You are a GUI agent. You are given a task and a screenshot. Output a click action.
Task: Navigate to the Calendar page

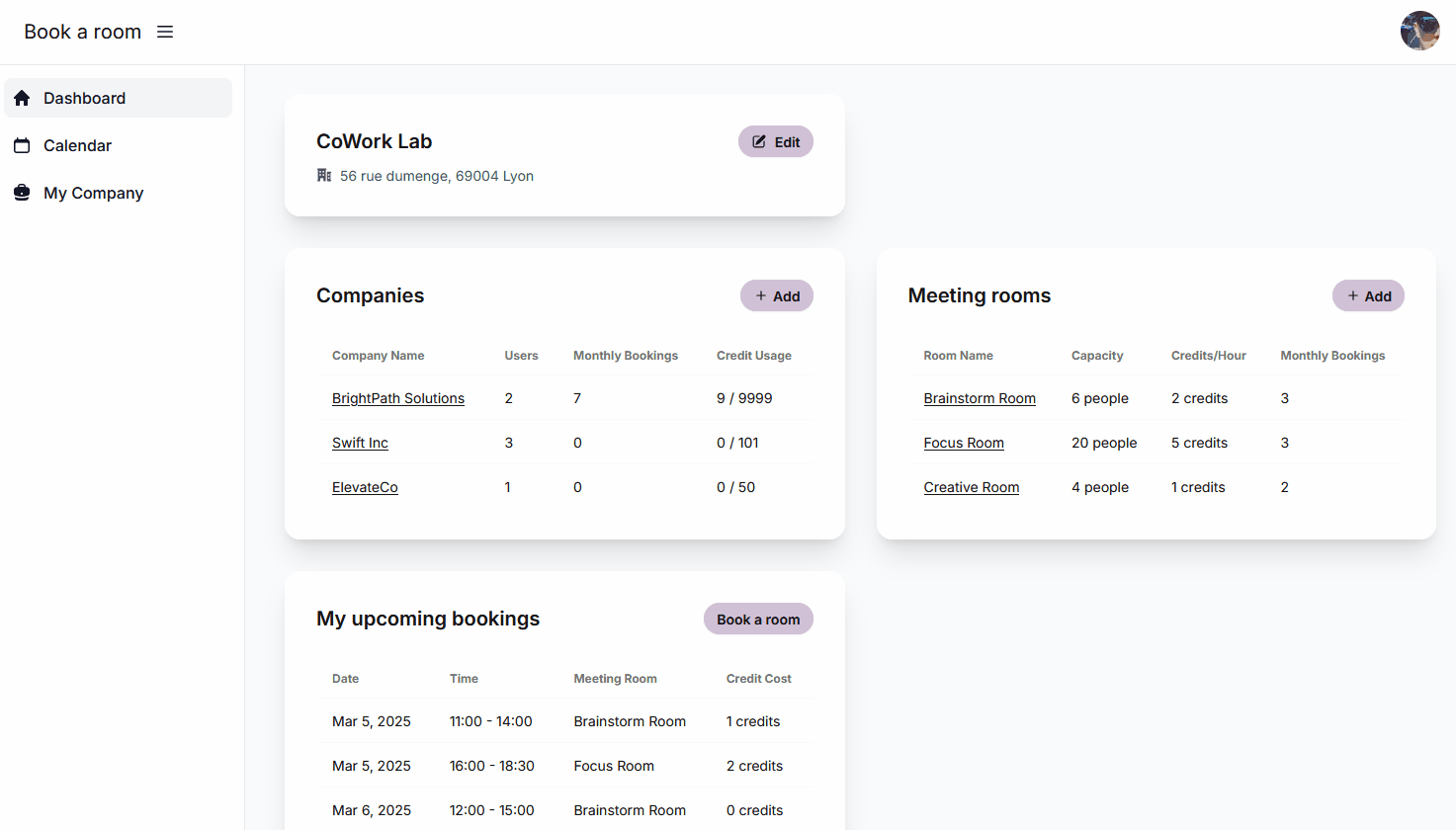pyautogui.click(x=76, y=144)
